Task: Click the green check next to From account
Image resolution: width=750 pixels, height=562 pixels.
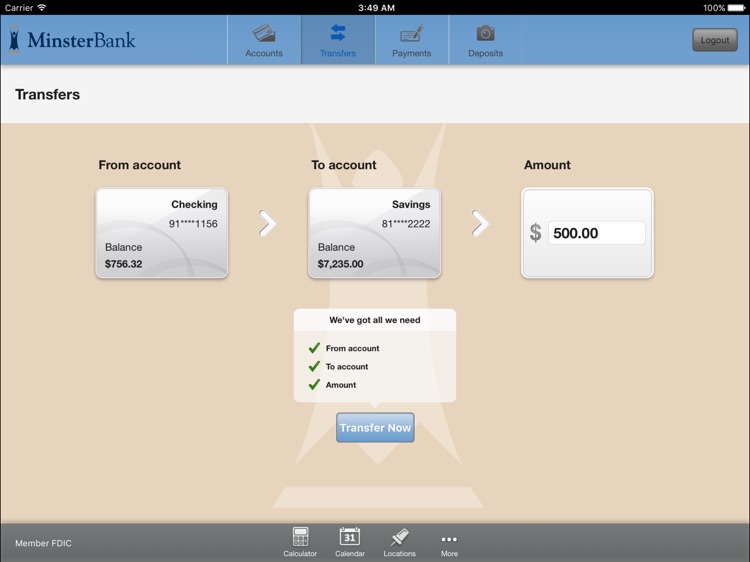Action: (314, 348)
